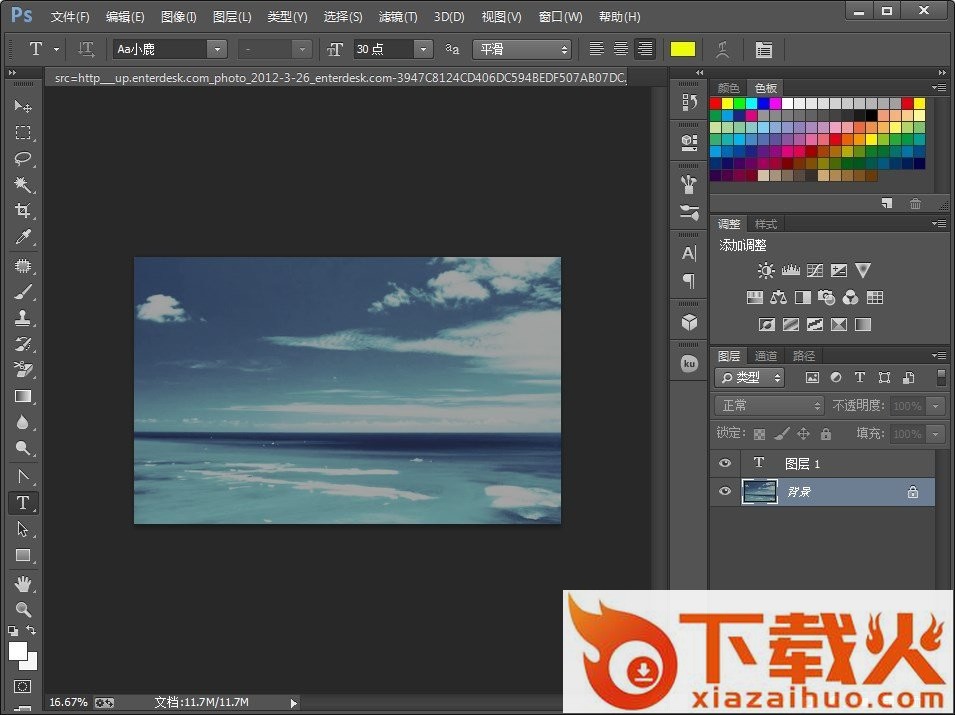Switch to the 通道 tab
The image size is (955, 715).
pyautogui.click(x=766, y=356)
